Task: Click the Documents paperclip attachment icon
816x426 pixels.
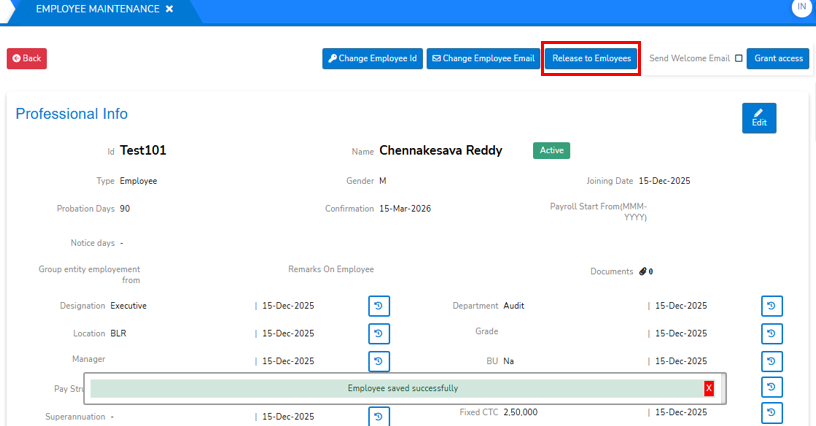Action: (643, 271)
